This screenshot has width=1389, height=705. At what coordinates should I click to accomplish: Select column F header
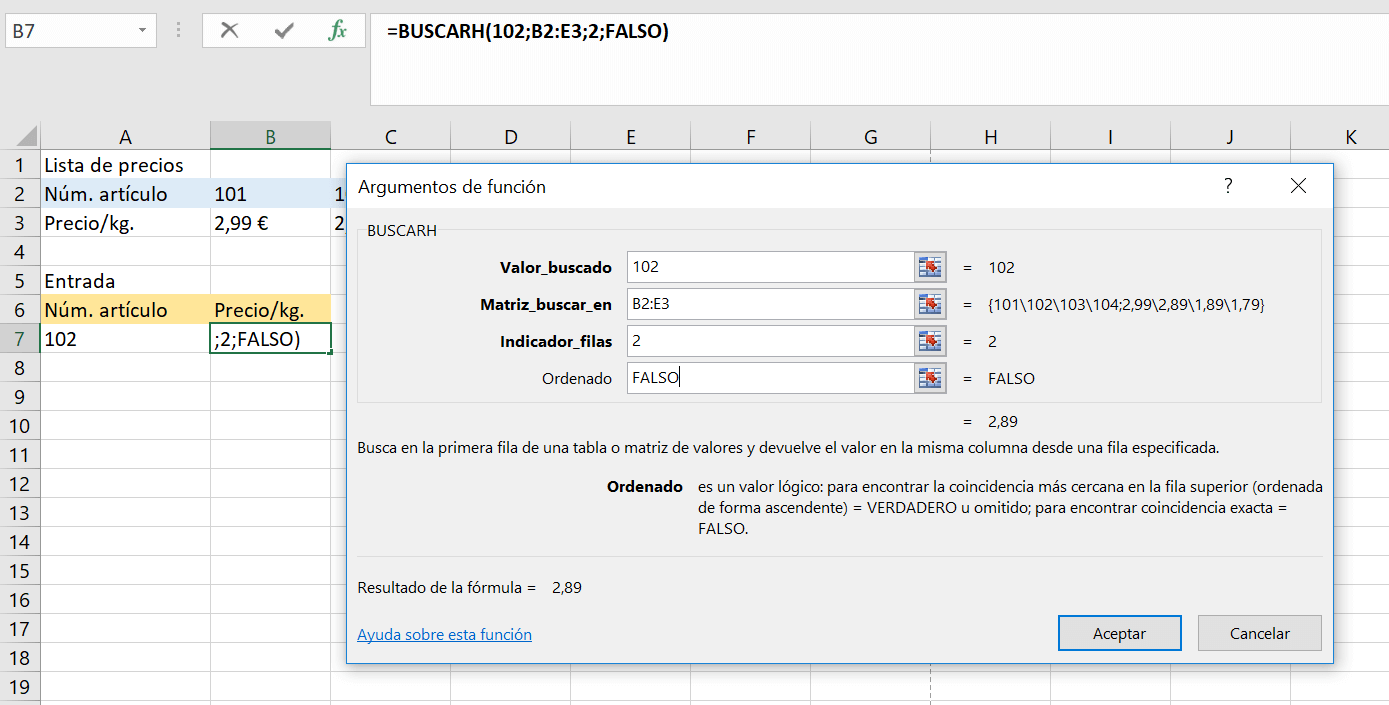[x=750, y=137]
